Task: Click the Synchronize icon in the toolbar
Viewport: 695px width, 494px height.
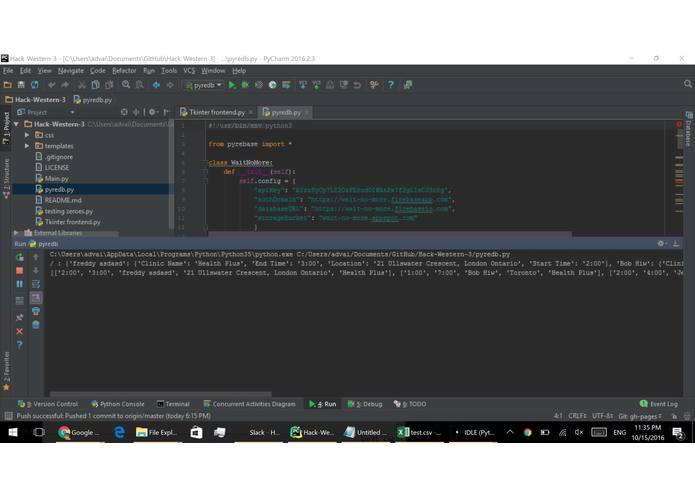Action: 35,85
